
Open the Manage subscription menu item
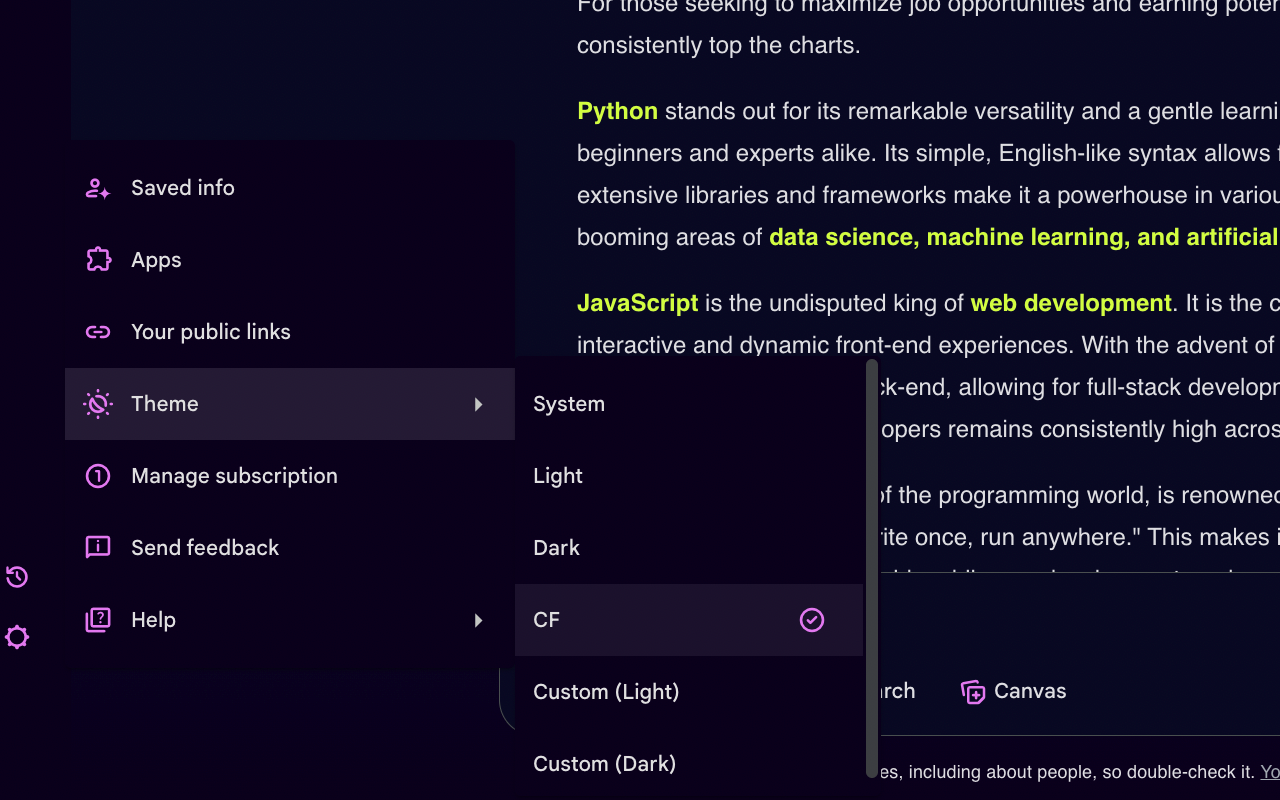[234, 476]
